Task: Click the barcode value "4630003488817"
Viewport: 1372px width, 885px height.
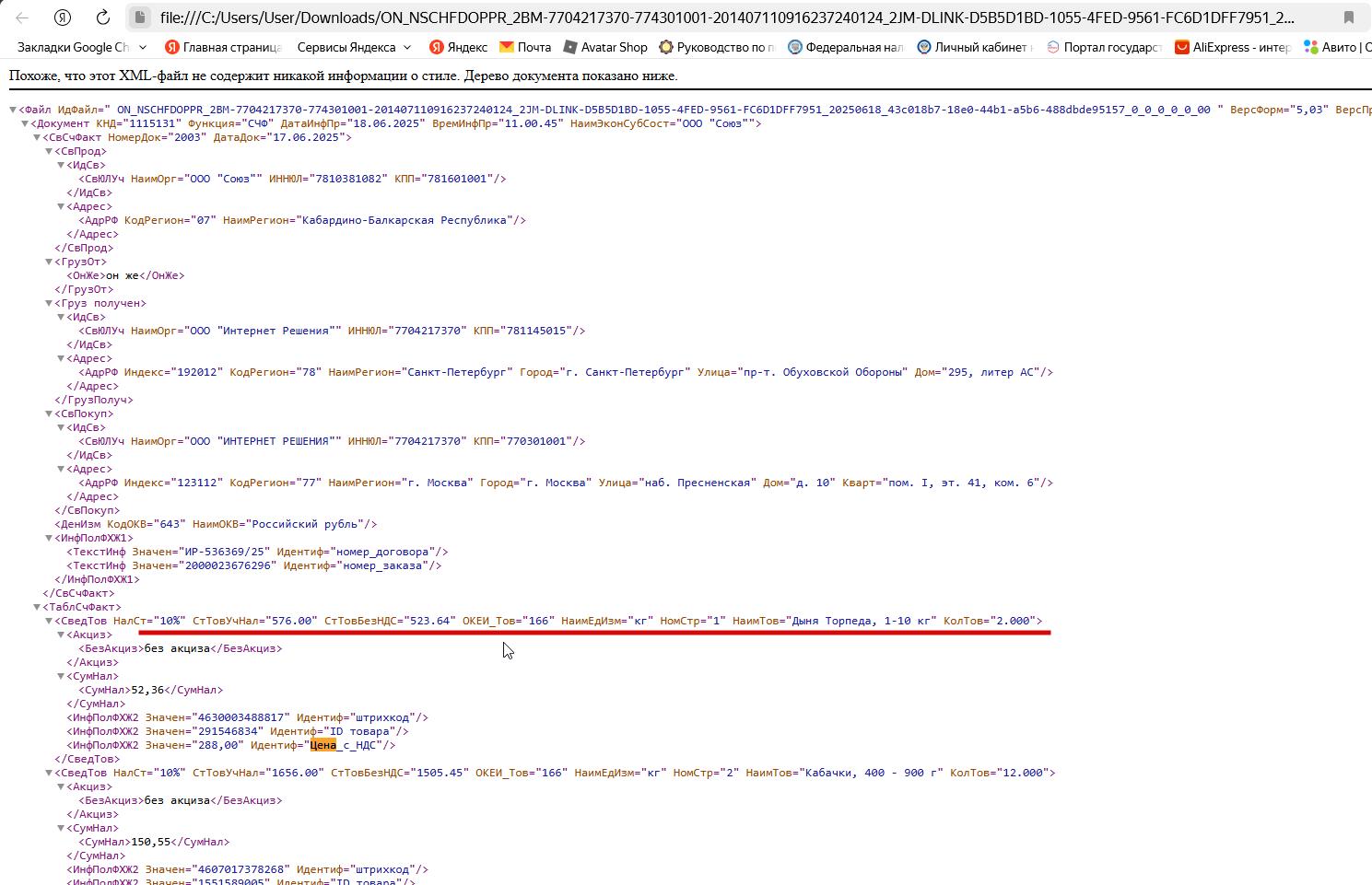Action: (240, 717)
